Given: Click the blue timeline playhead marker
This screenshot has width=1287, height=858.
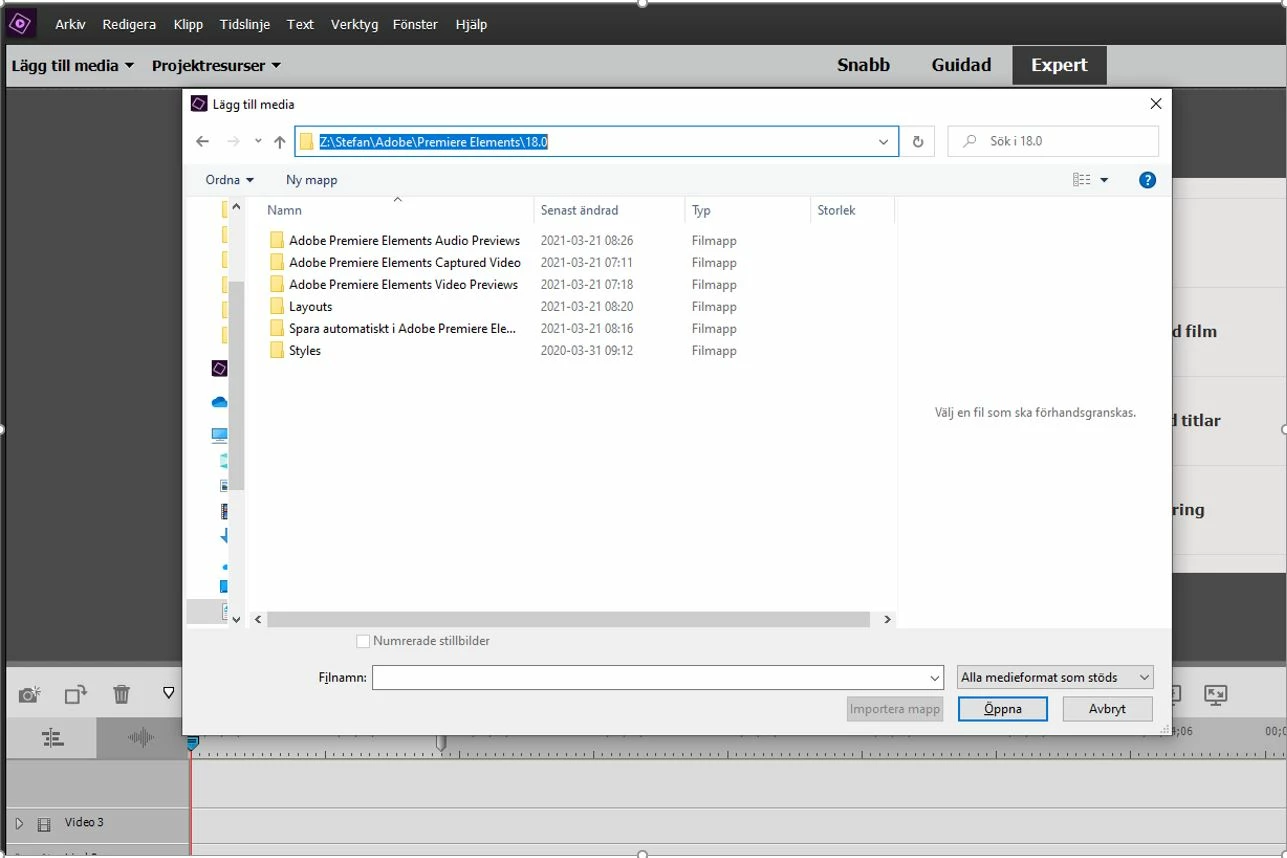Looking at the screenshot, I should click(x=192, y=743).
